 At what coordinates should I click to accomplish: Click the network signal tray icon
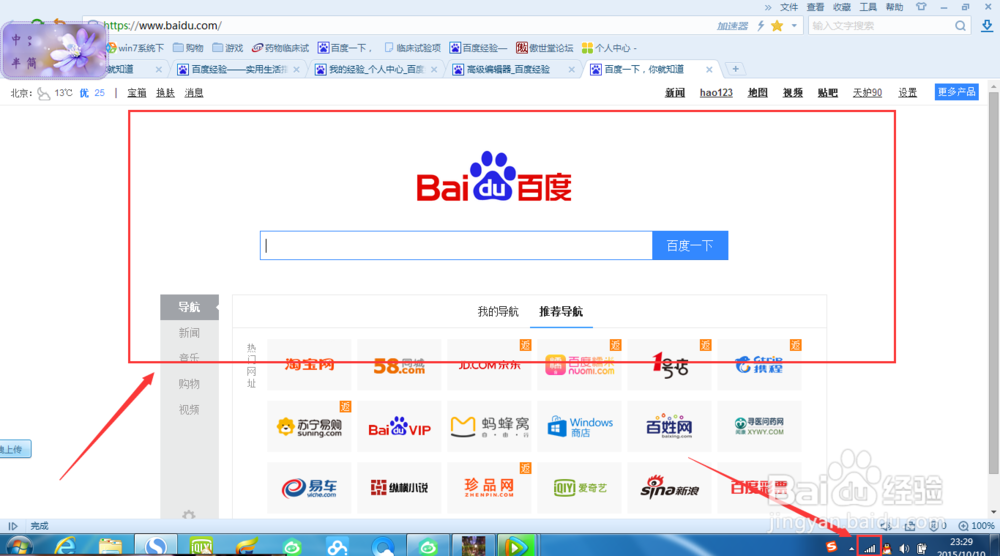click(869, 548)
